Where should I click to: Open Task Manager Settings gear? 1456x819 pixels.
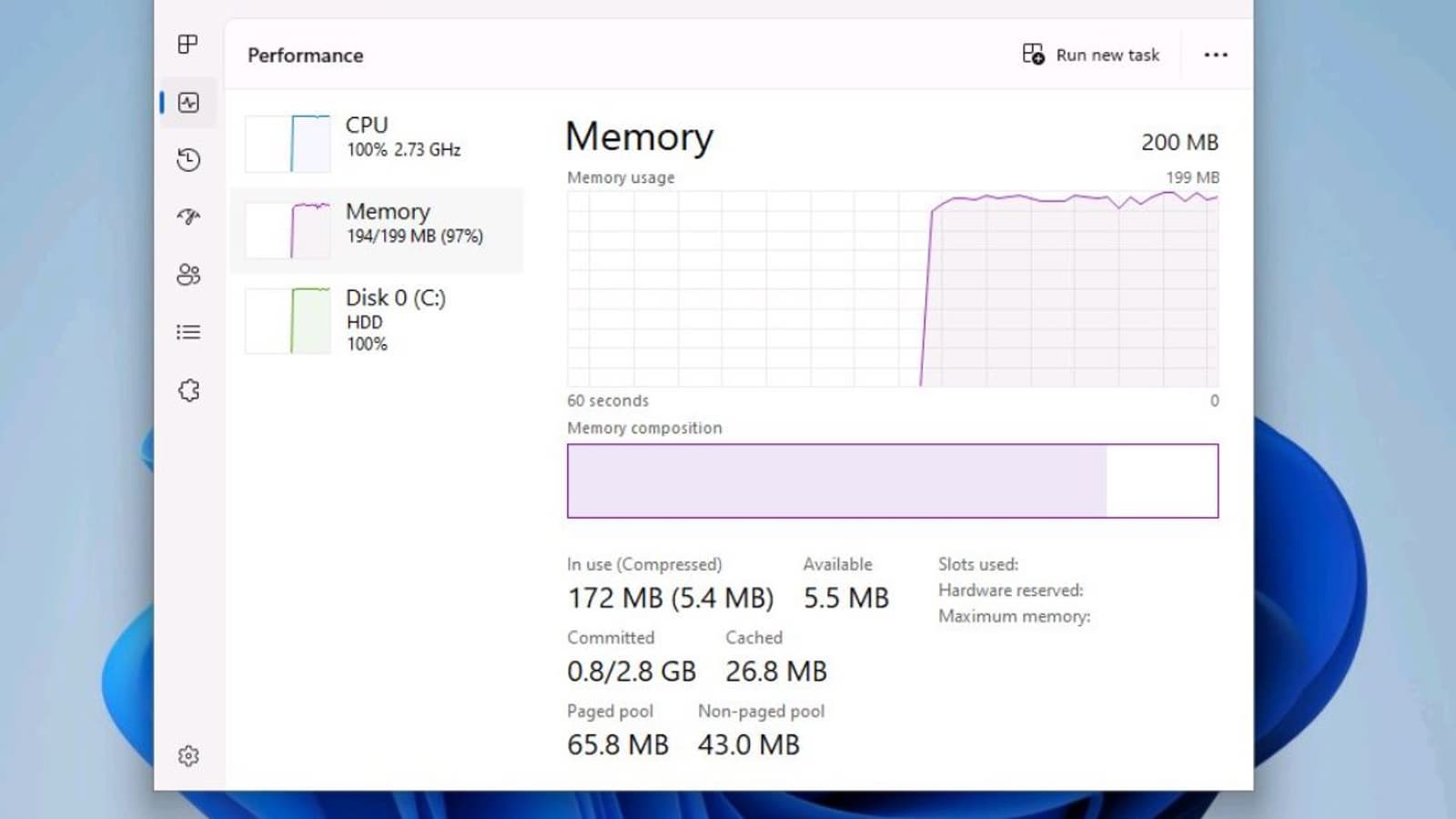click(188, 756)
